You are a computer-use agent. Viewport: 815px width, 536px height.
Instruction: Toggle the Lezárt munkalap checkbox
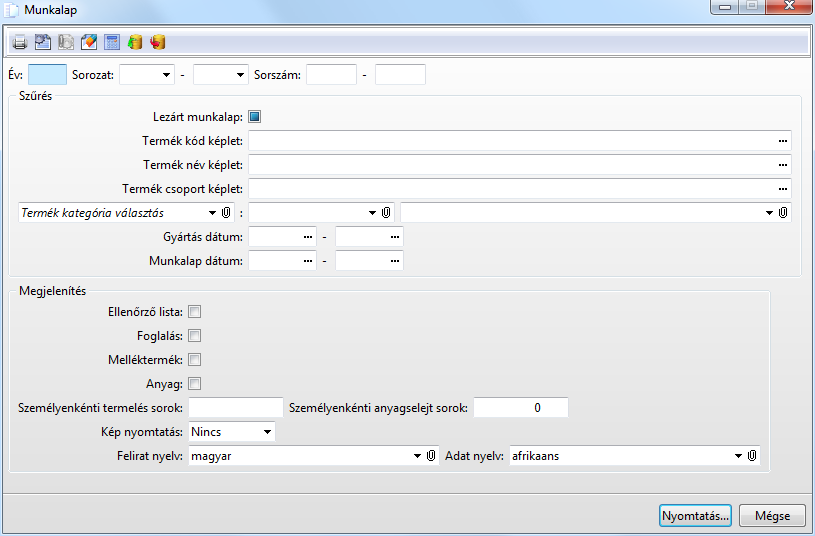(255, 117)
